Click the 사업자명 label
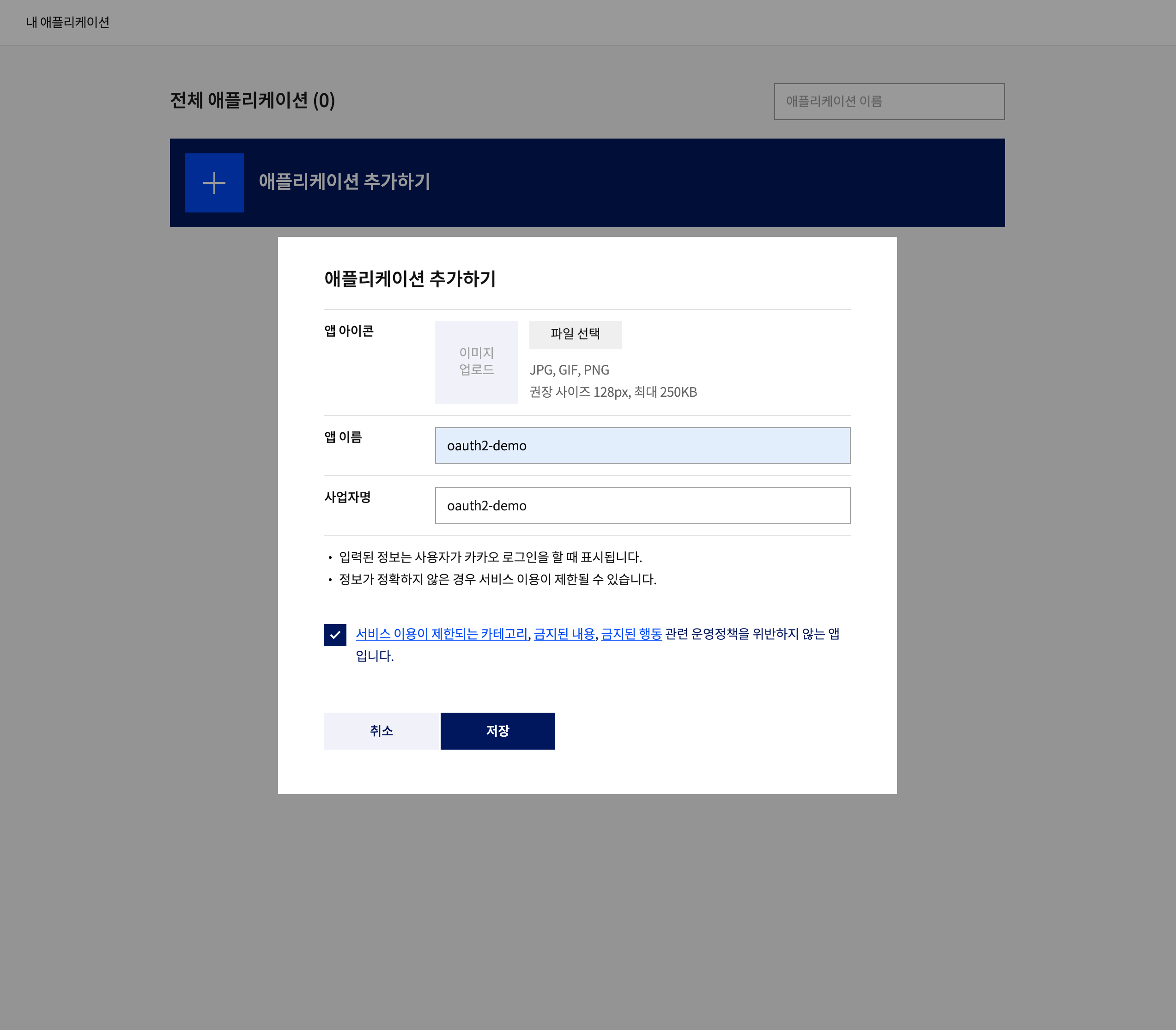 click(x=347, y=497)
